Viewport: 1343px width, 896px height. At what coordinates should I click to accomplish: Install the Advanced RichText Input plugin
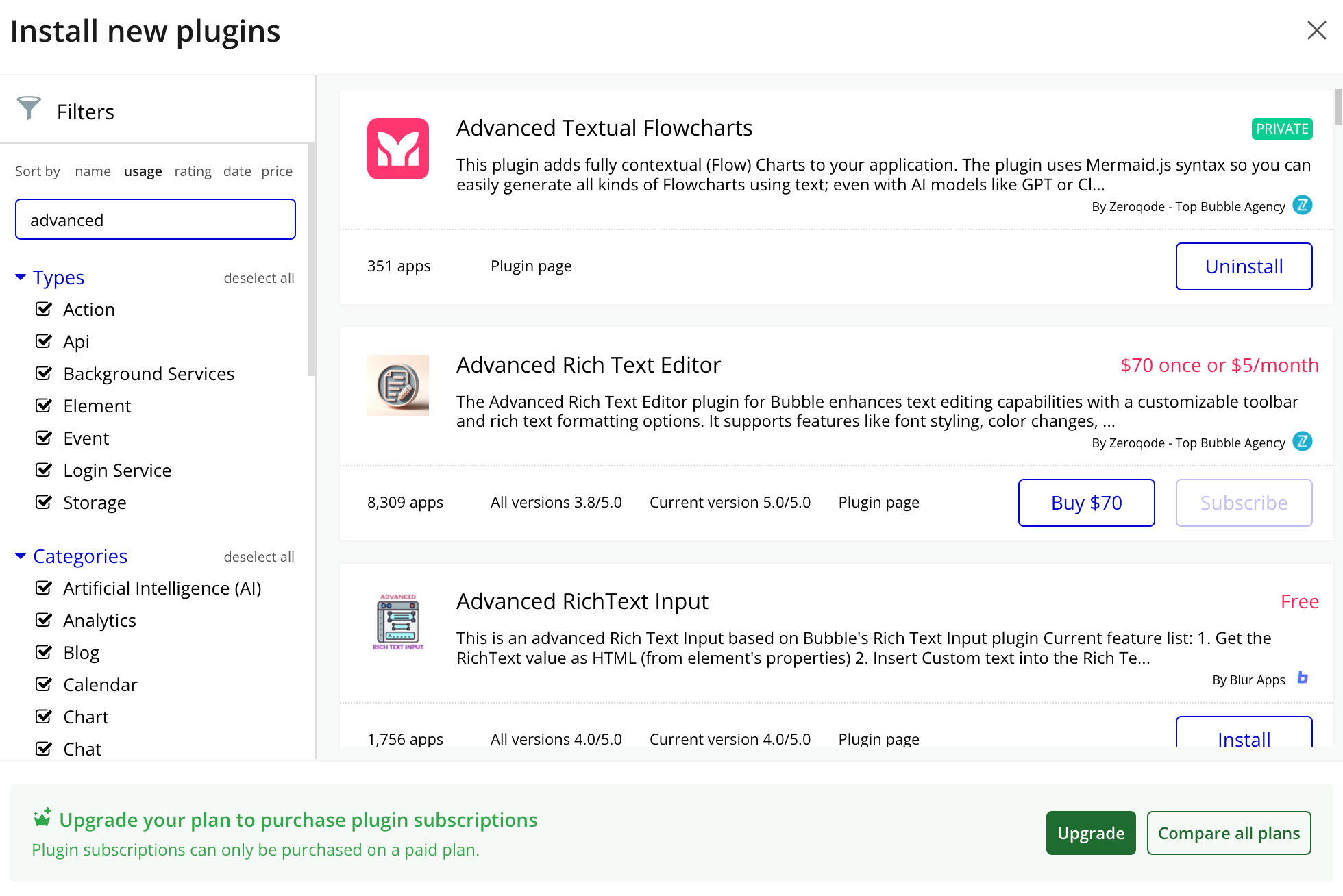1244,733
